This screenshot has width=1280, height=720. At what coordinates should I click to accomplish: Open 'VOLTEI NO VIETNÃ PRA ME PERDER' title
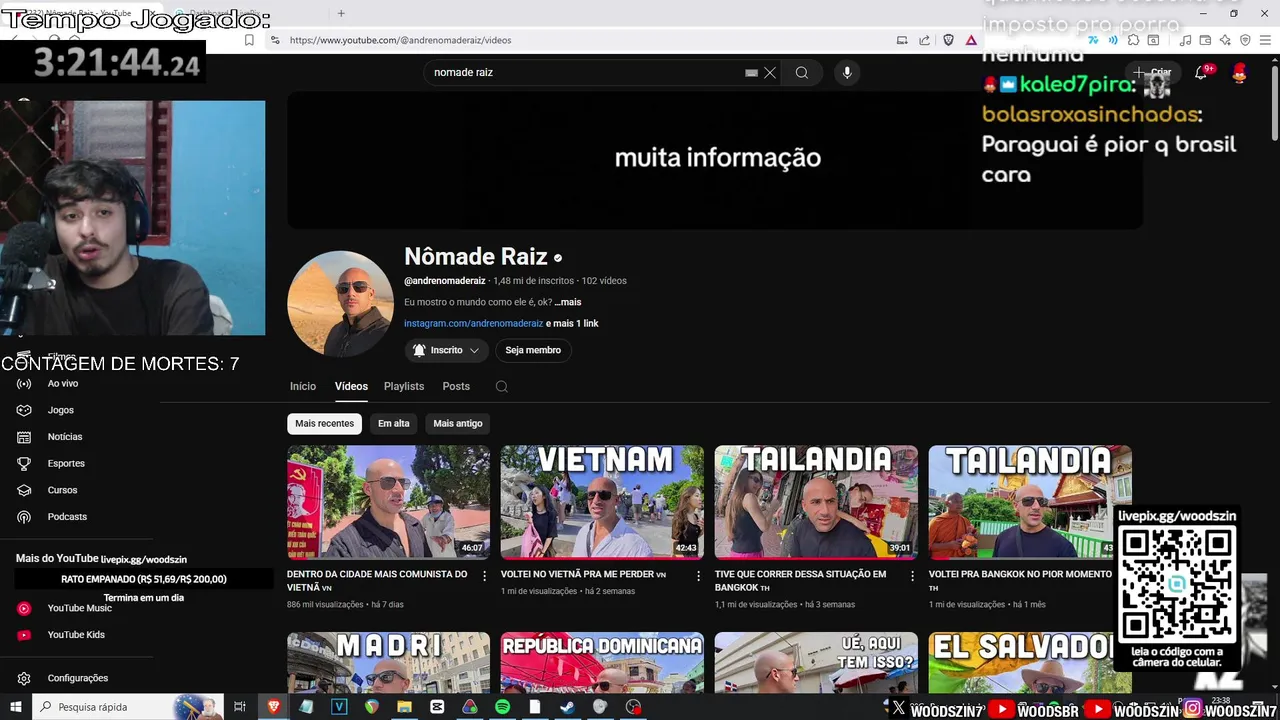coord(584,574)
